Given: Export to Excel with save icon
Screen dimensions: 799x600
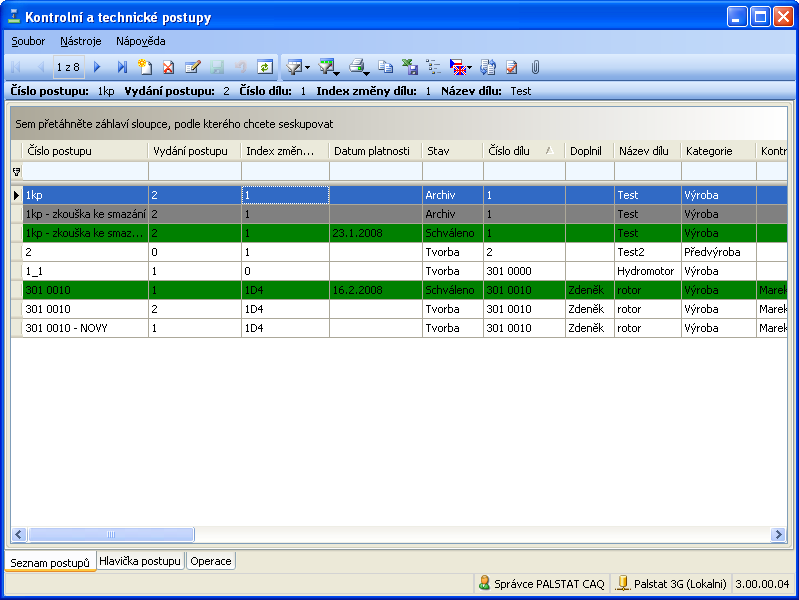Looking at the screenshot, I should tap(410, 67).
